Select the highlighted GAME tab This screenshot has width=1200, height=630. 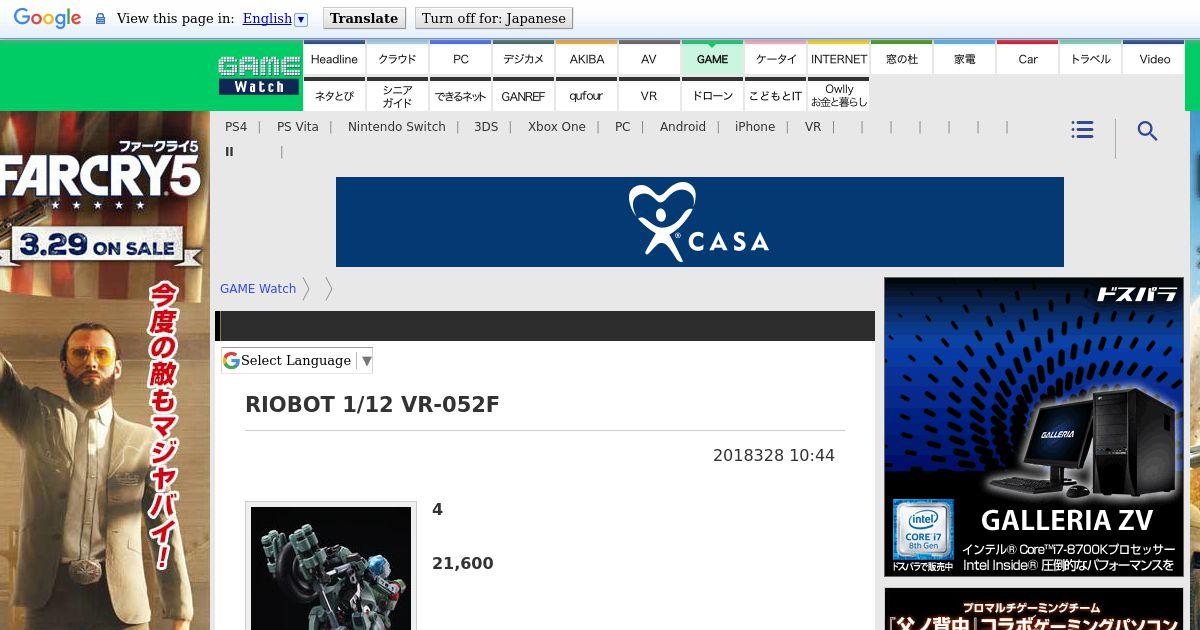(712, 58)
